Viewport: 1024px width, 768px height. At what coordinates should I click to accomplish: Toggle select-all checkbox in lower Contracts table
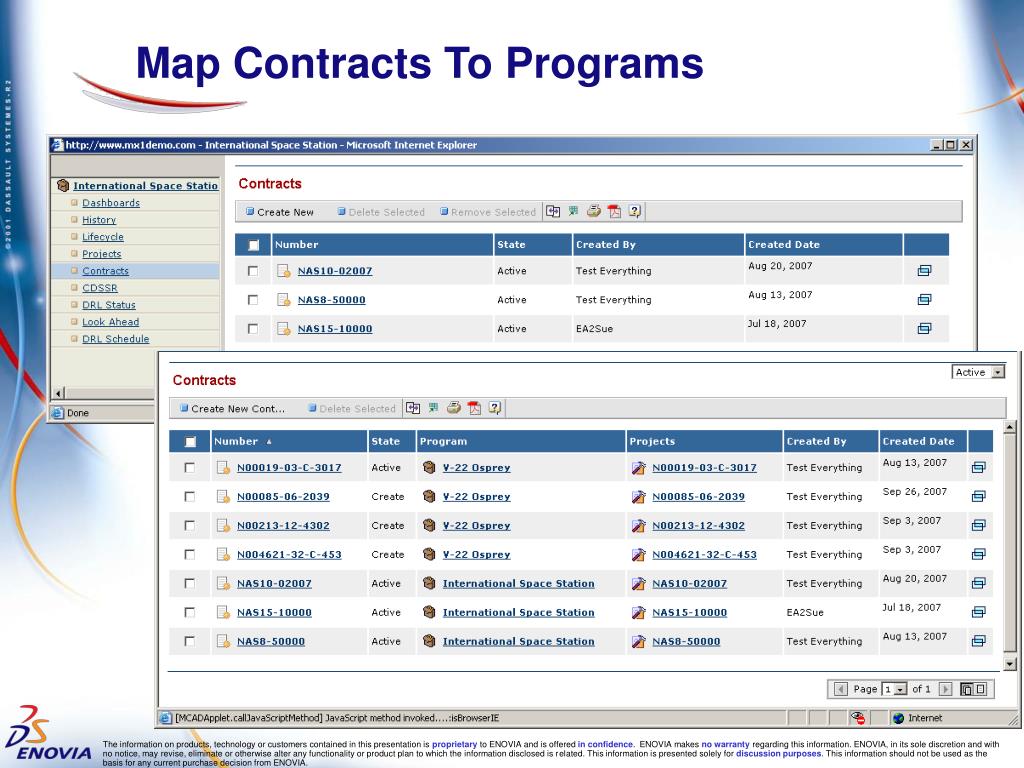190,442
